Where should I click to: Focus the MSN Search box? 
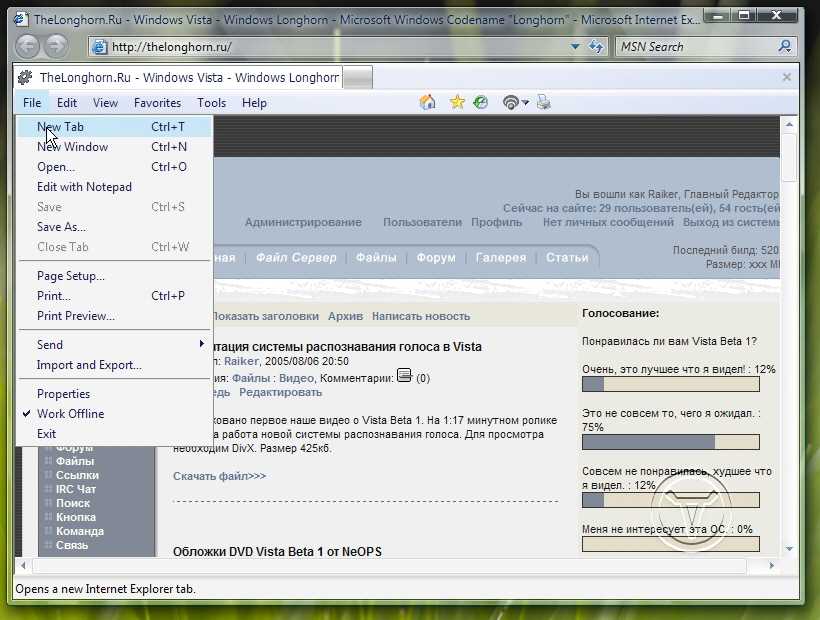[696, 47]
